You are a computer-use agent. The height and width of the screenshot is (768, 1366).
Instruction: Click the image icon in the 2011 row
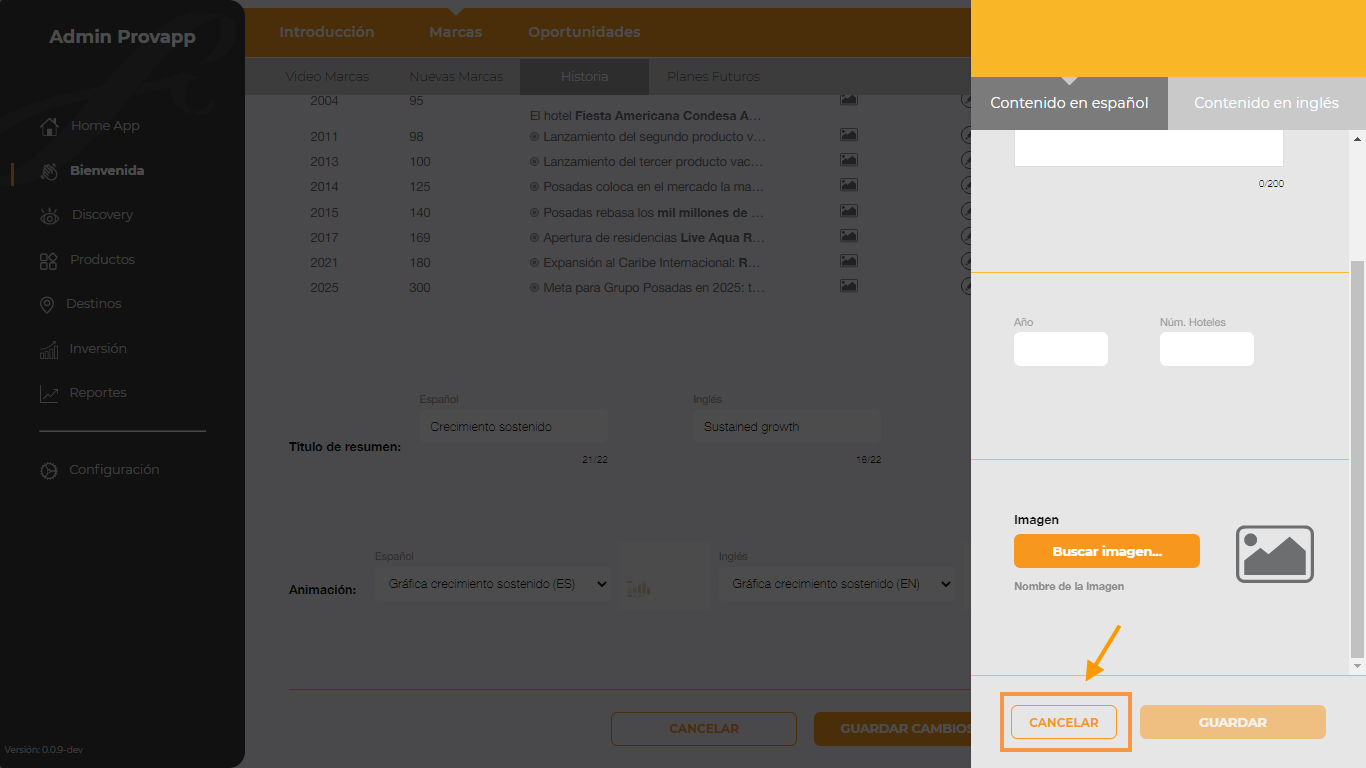pyautogui.click(x=849, y=135)
